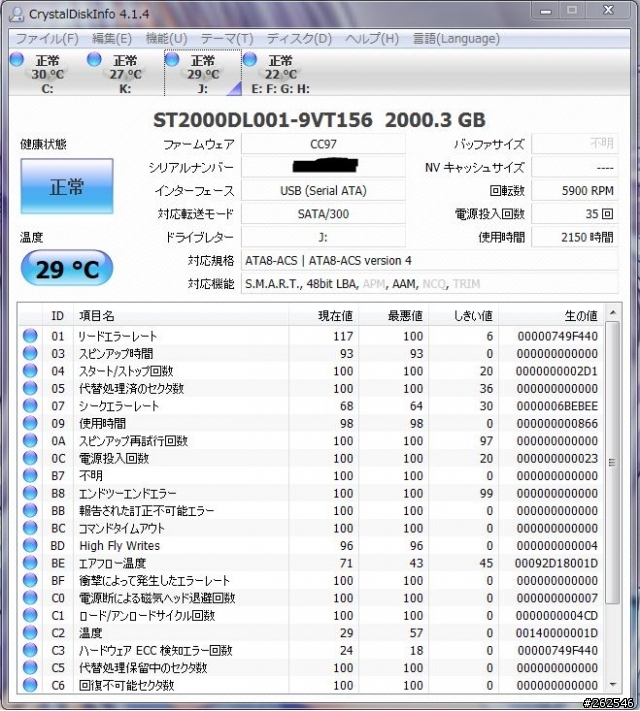Viewport: 640px width, 711px height.
Task: Select the J: drive tab at 29 °C
Action: pos(203,73)
